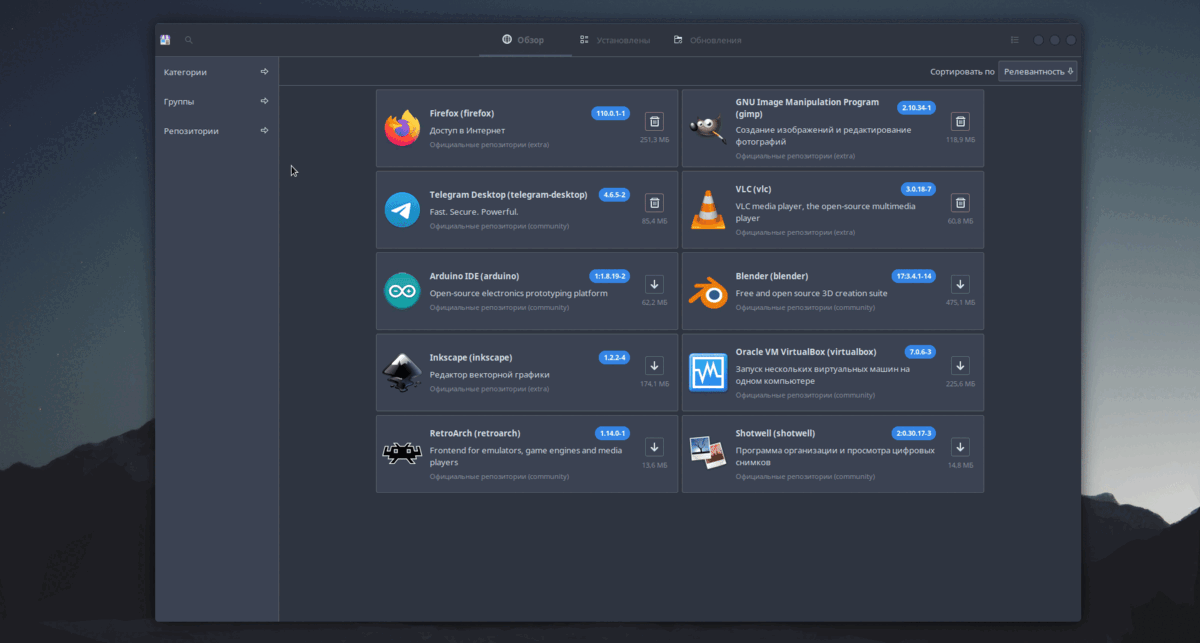Switch to the Обновления tab

click(707, 40)
